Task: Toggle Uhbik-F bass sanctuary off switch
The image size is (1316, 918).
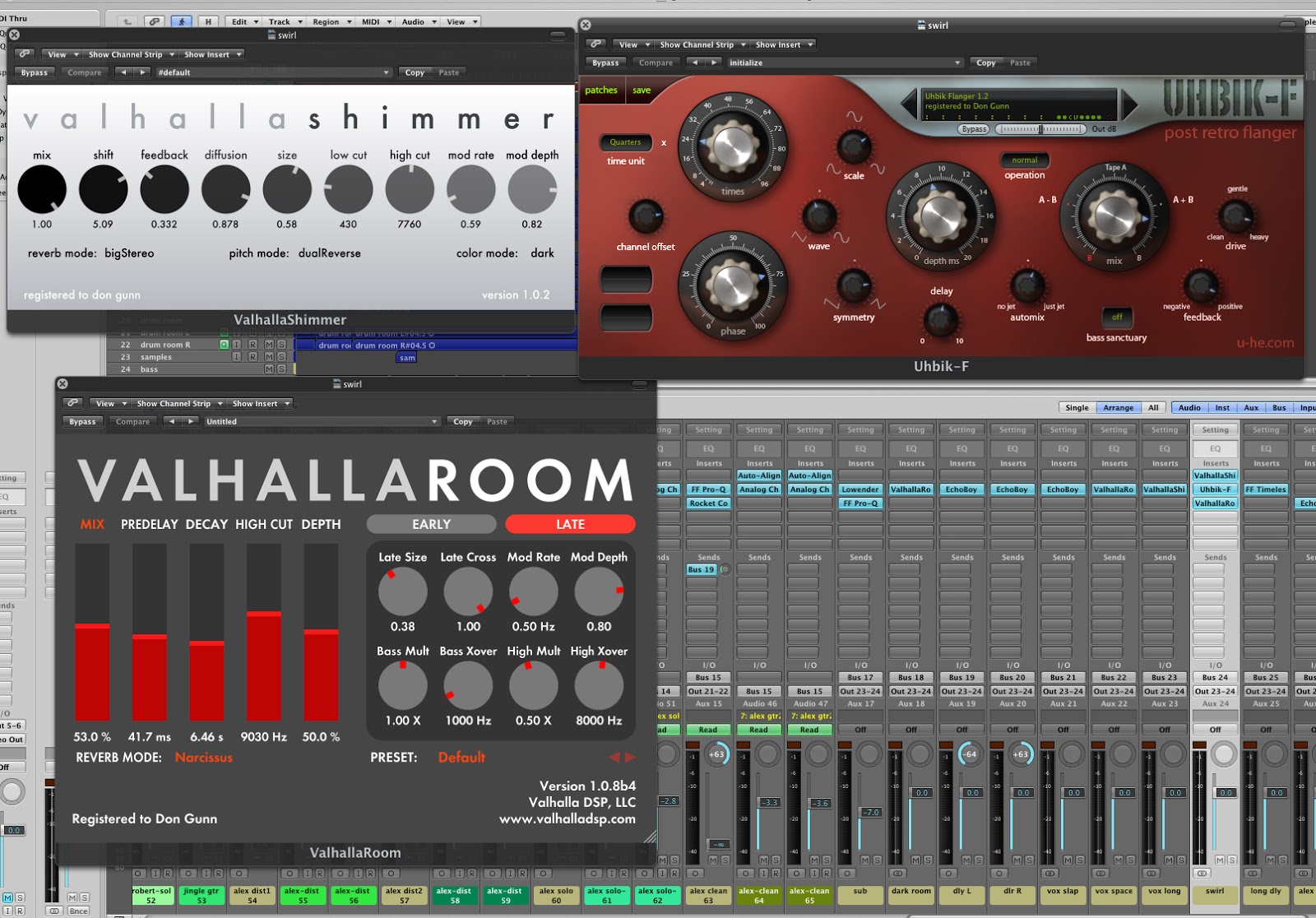Action: pos(1117,317)
